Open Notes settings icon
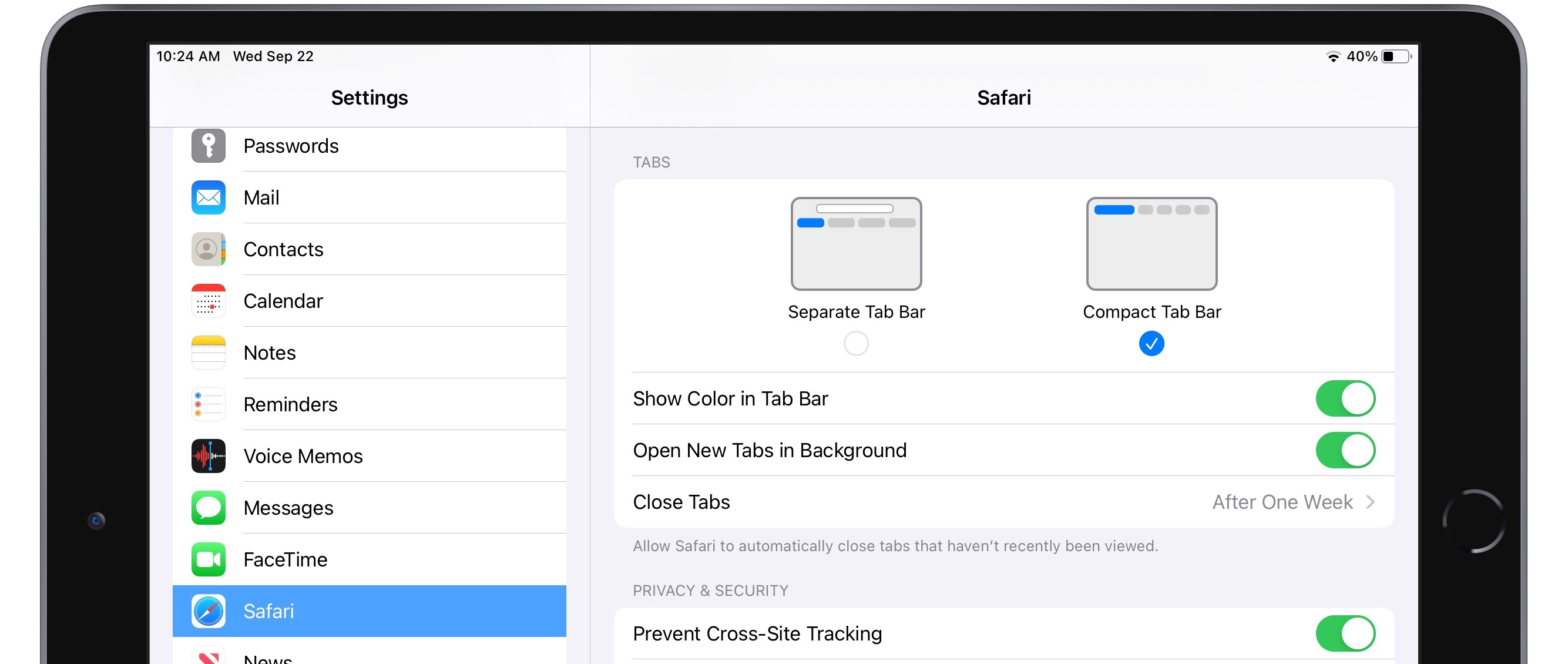Image resolution: width=1568 pixels, height=664 pixels. 207,353
